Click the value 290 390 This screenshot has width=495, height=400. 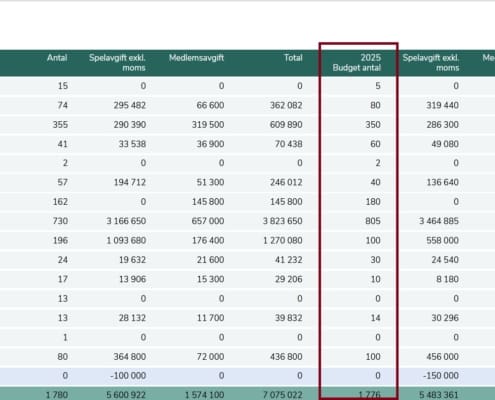(130, 125)
